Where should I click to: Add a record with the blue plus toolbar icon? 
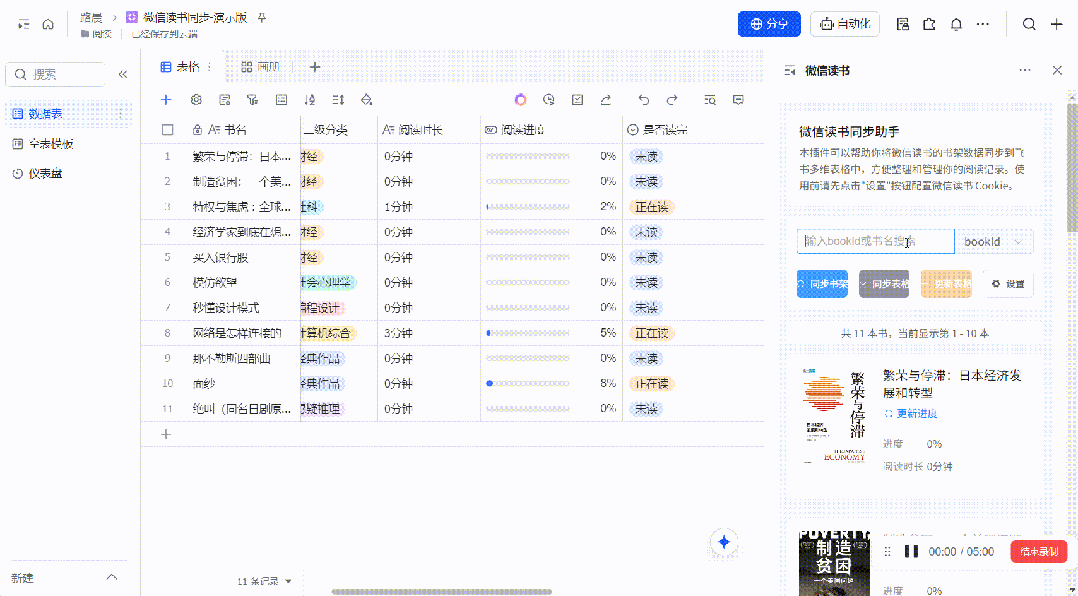[166, 100]
